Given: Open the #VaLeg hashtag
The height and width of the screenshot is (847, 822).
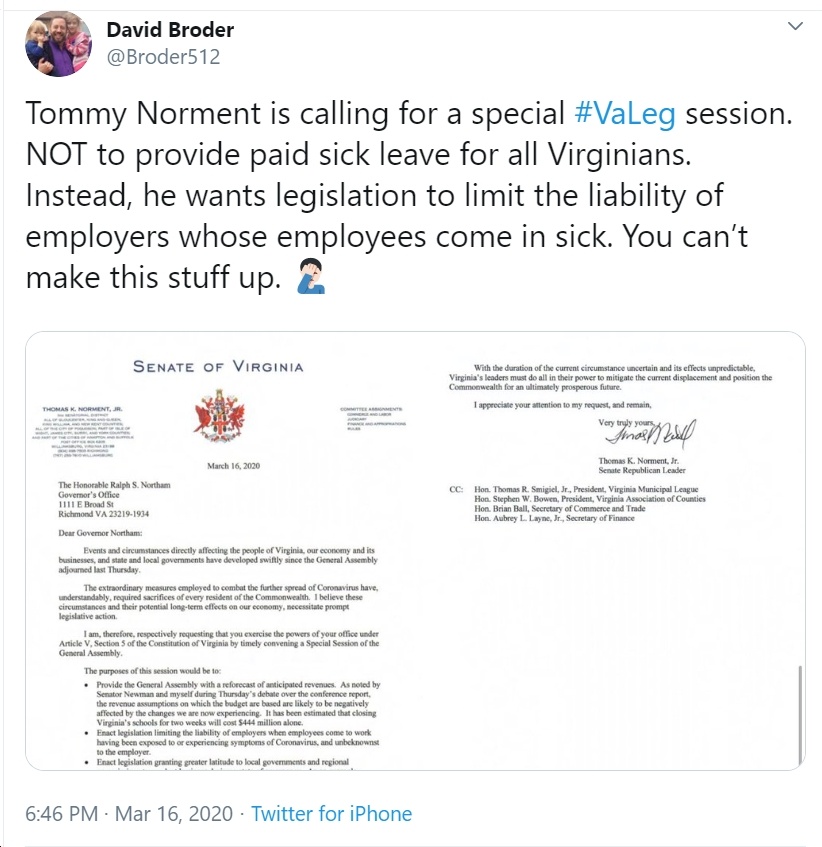Looking at the screenshot, I should 624,114.
